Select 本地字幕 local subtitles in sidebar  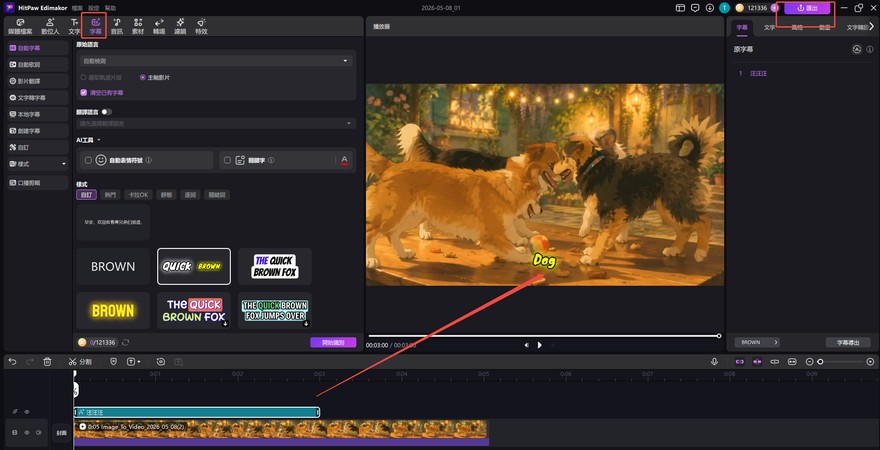[x=38, y=114]
